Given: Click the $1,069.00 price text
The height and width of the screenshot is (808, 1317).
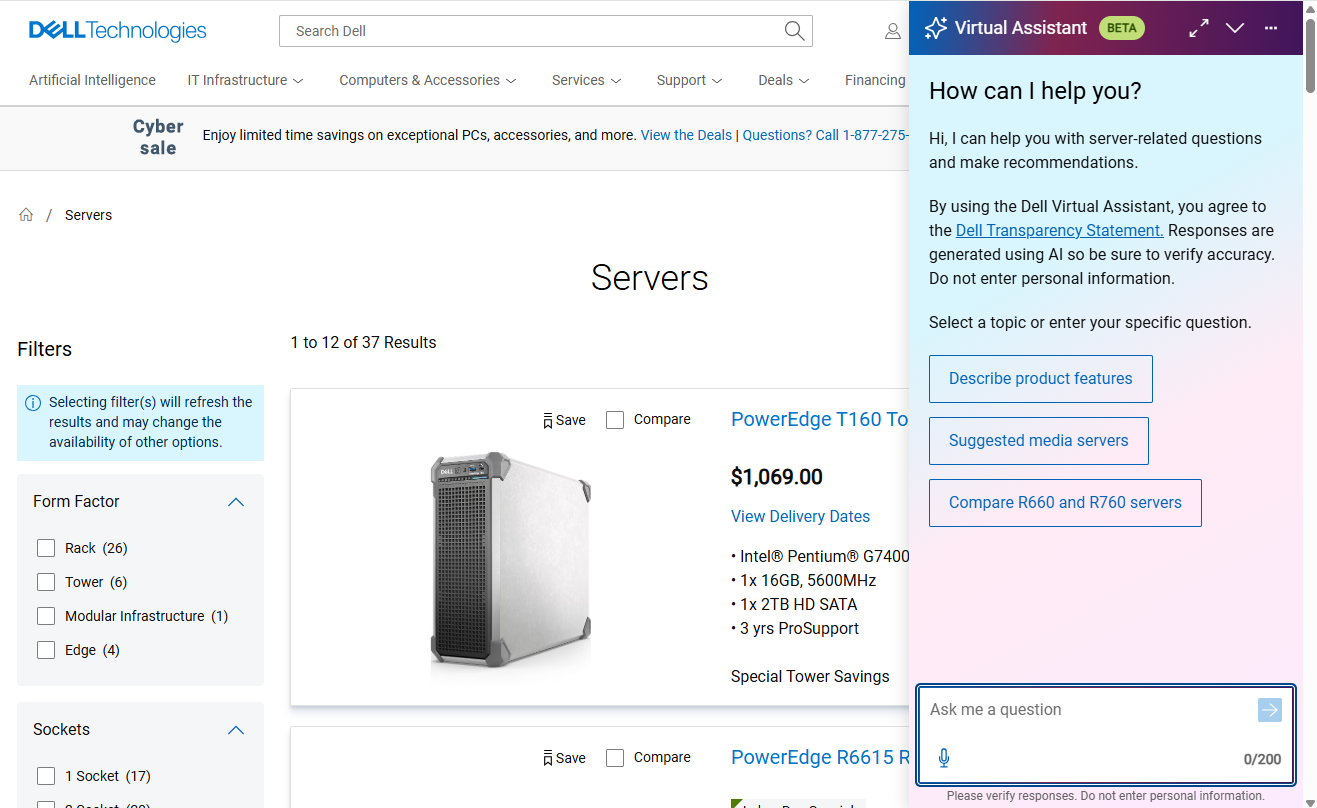Looking at the screenshot, I should (777, 477).
